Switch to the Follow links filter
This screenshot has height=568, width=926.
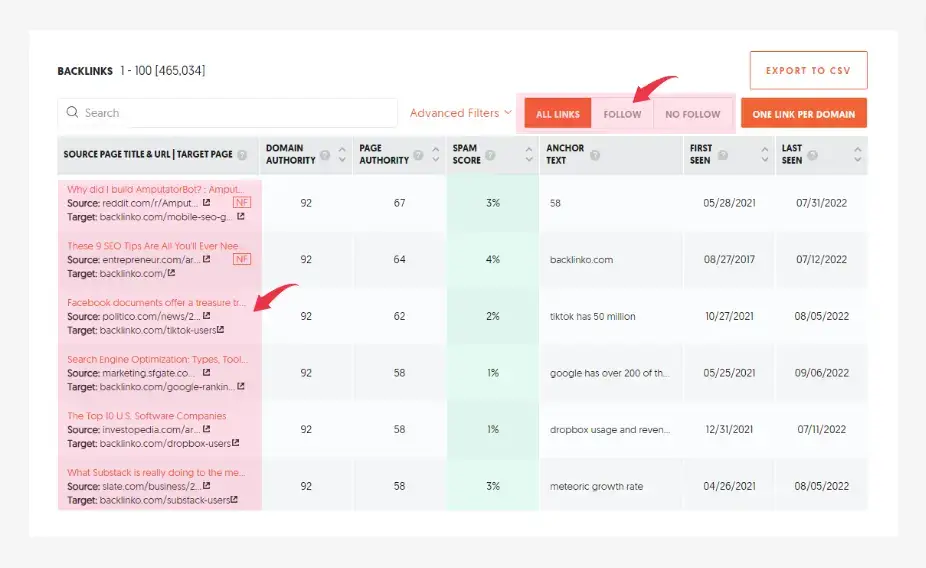pos(622,114)
